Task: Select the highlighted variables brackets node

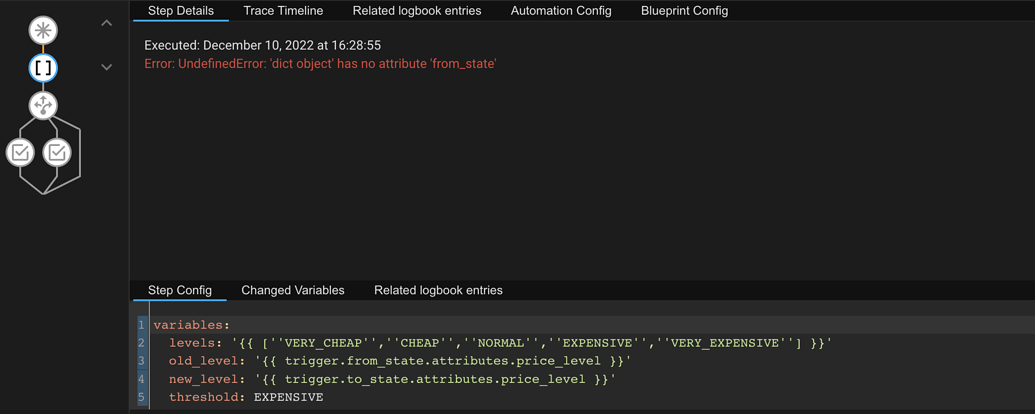Action: click(43, 68)
